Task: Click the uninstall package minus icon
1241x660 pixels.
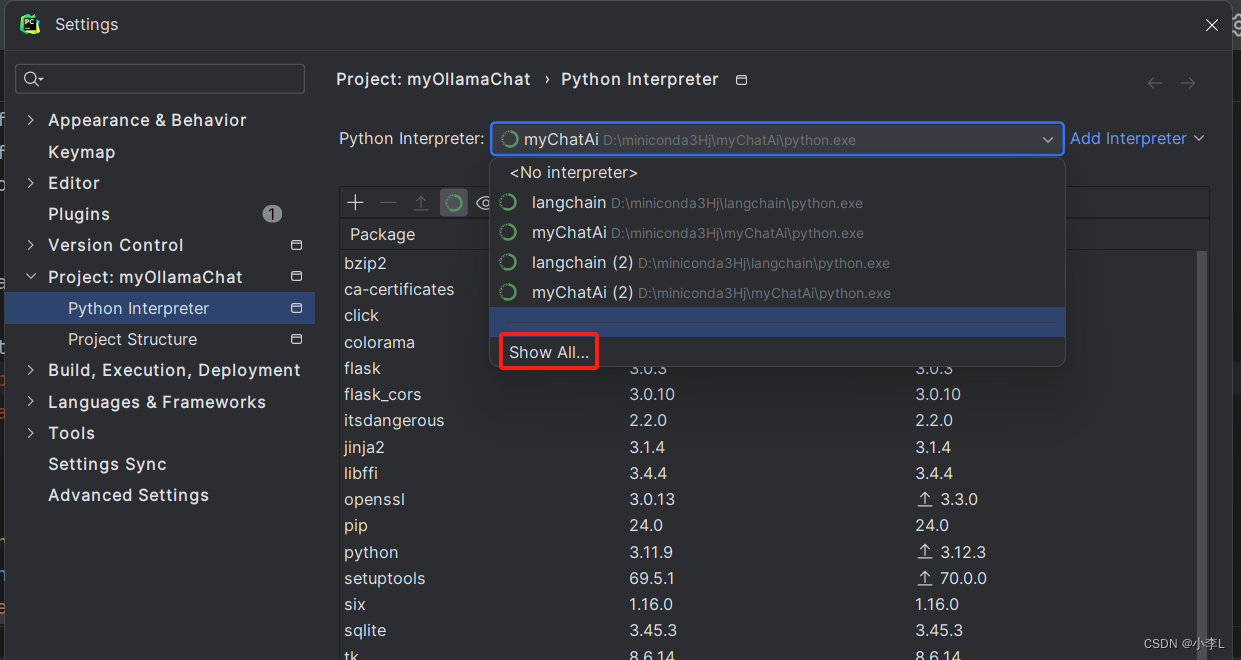Action: click(388, 202)
